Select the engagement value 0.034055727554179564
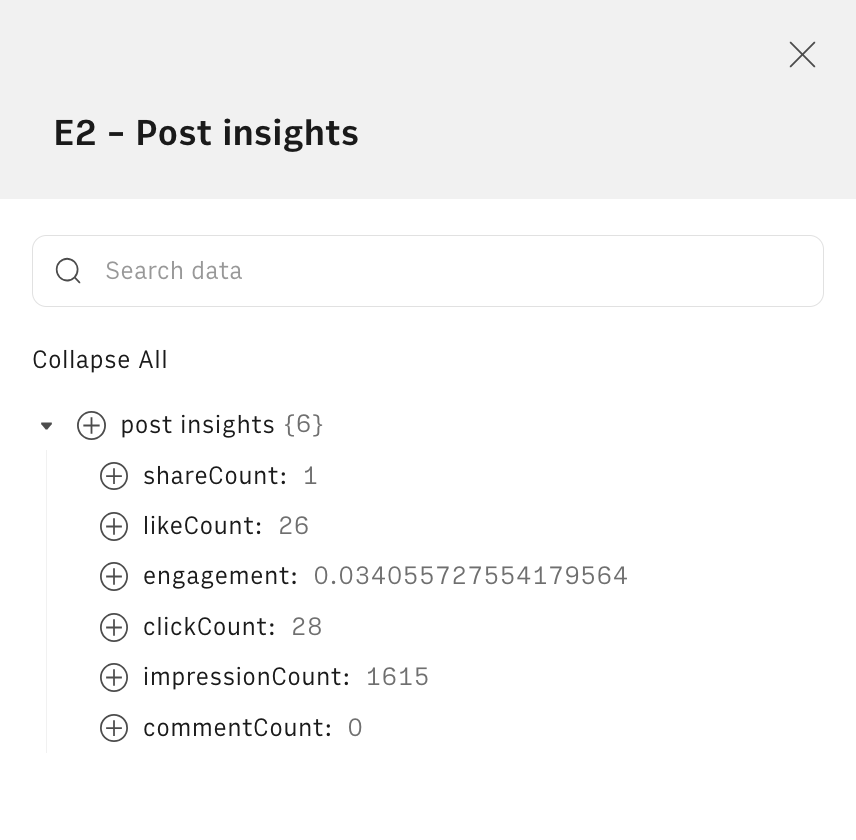This screenshot has width=856, height=840. (x=470, y=576)
